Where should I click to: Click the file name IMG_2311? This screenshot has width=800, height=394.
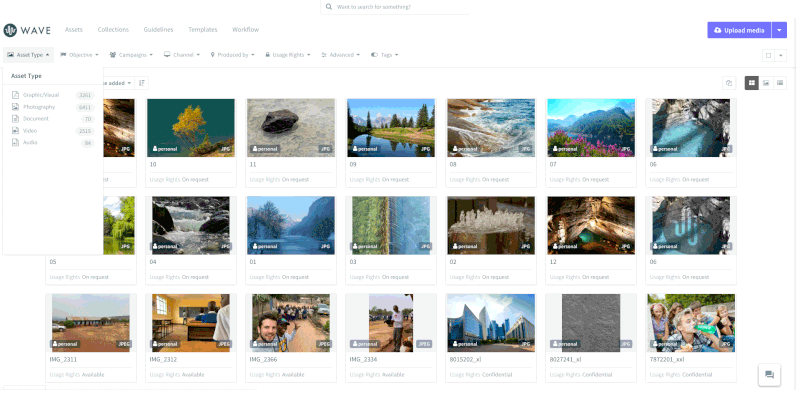(63, 359)
